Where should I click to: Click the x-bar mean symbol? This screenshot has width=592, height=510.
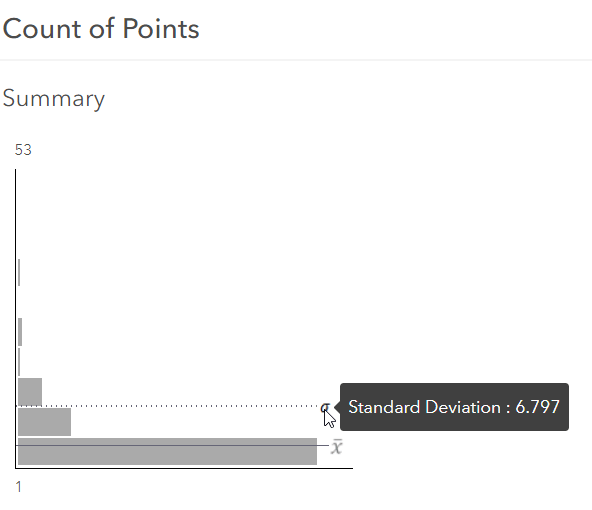click(337, 447)
